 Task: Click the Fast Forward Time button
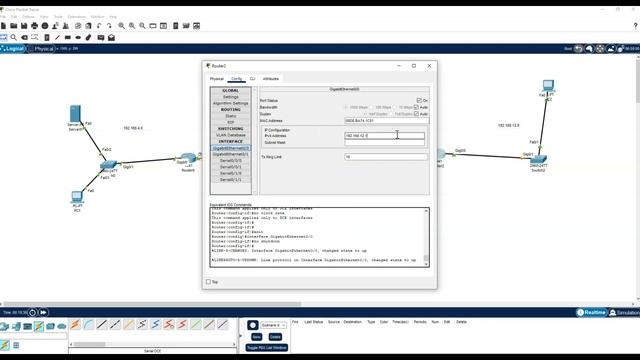43,313
